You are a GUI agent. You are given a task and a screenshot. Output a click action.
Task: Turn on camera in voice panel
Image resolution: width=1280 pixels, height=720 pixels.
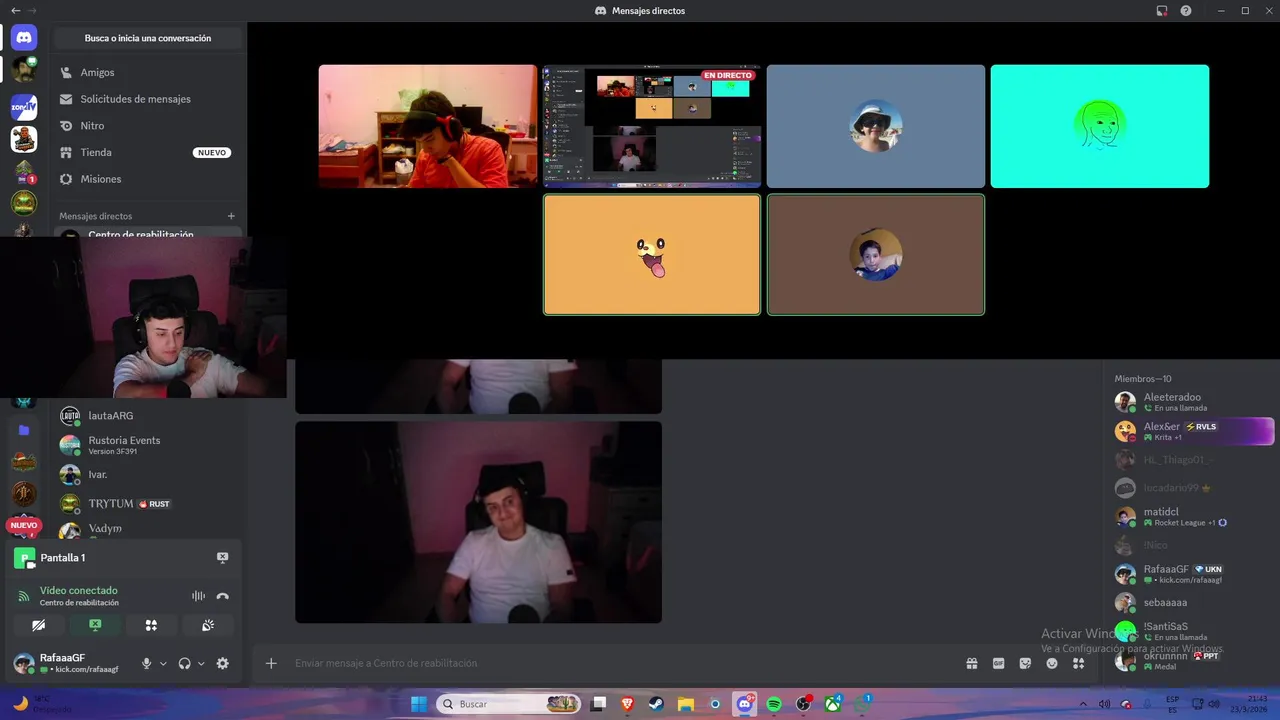38,625
